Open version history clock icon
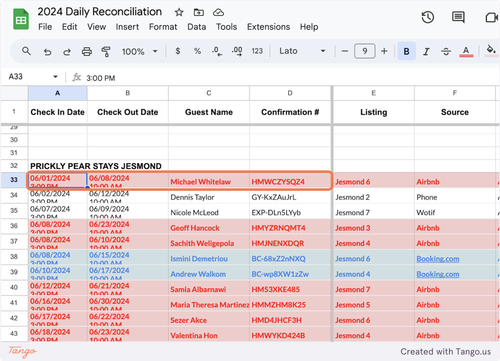 click(428, 17)
